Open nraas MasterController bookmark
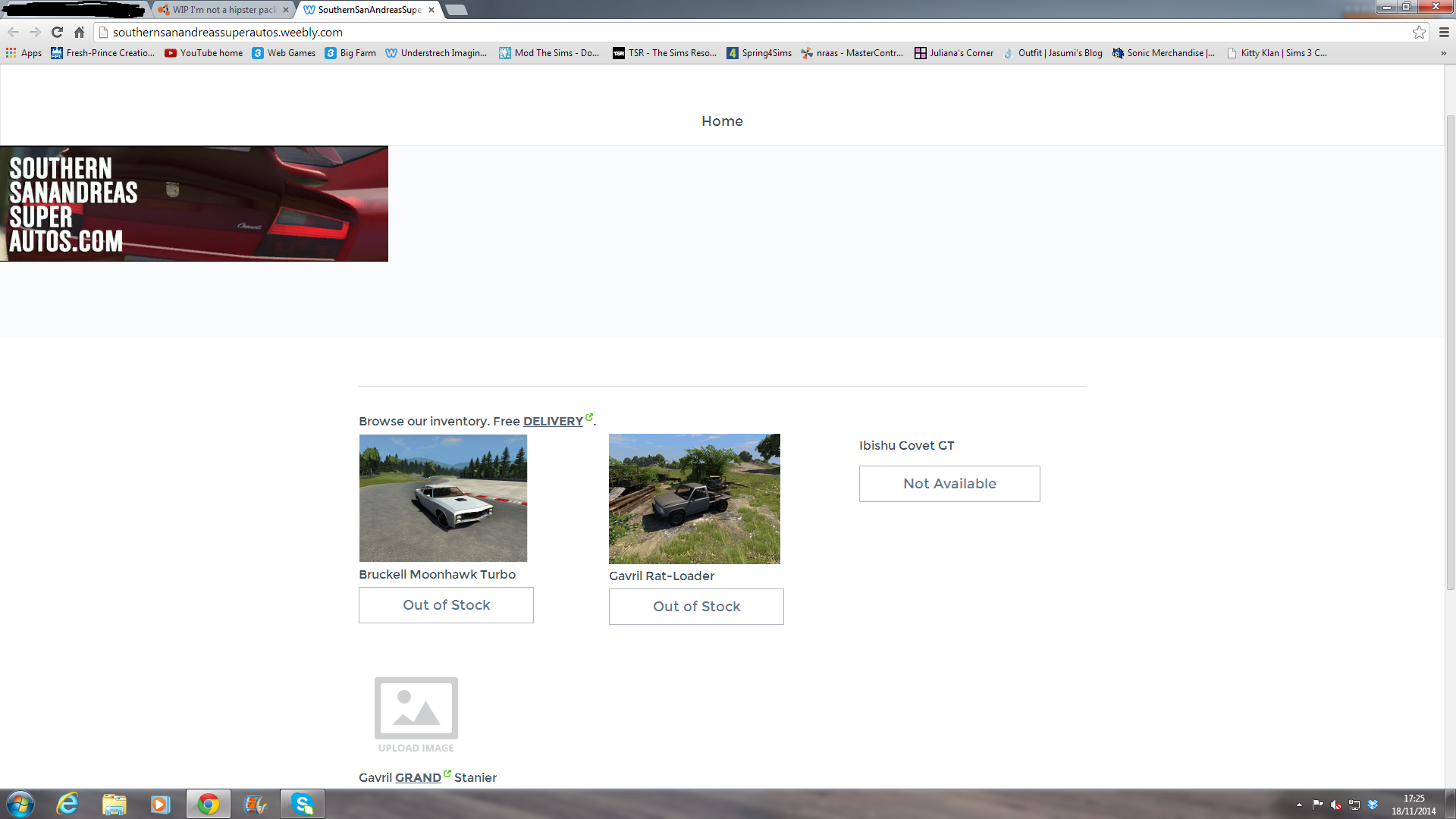The width and height of the screenshot is (1456, 819). 852,53
